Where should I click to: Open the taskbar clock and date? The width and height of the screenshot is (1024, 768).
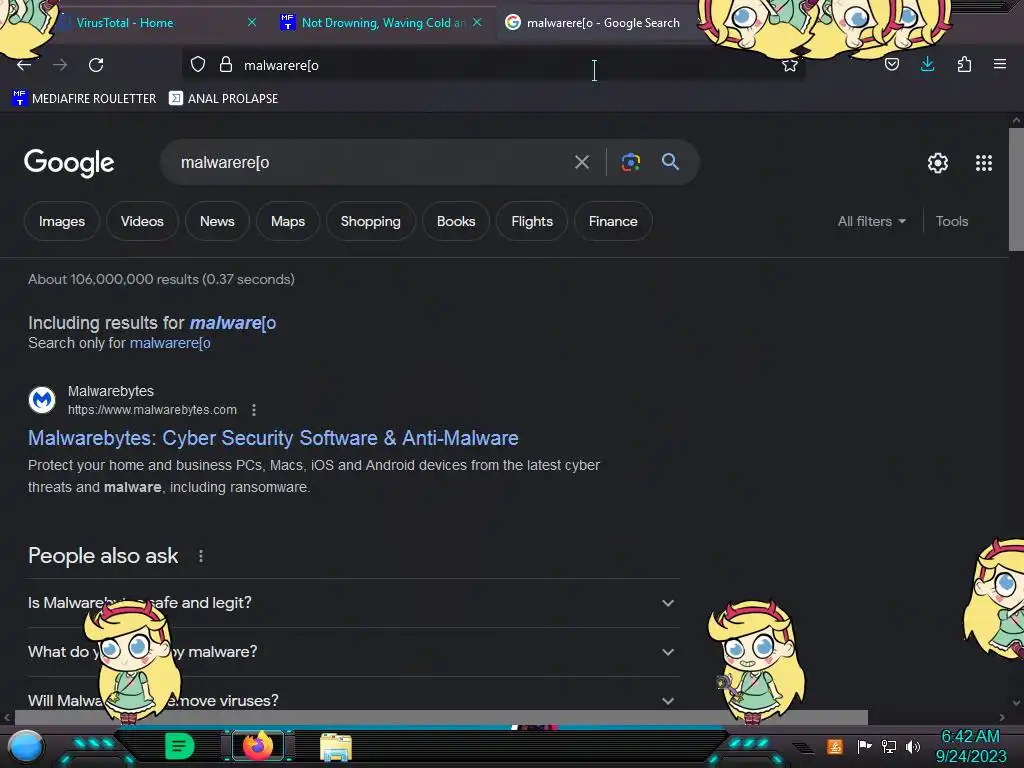tap(970, 746)
